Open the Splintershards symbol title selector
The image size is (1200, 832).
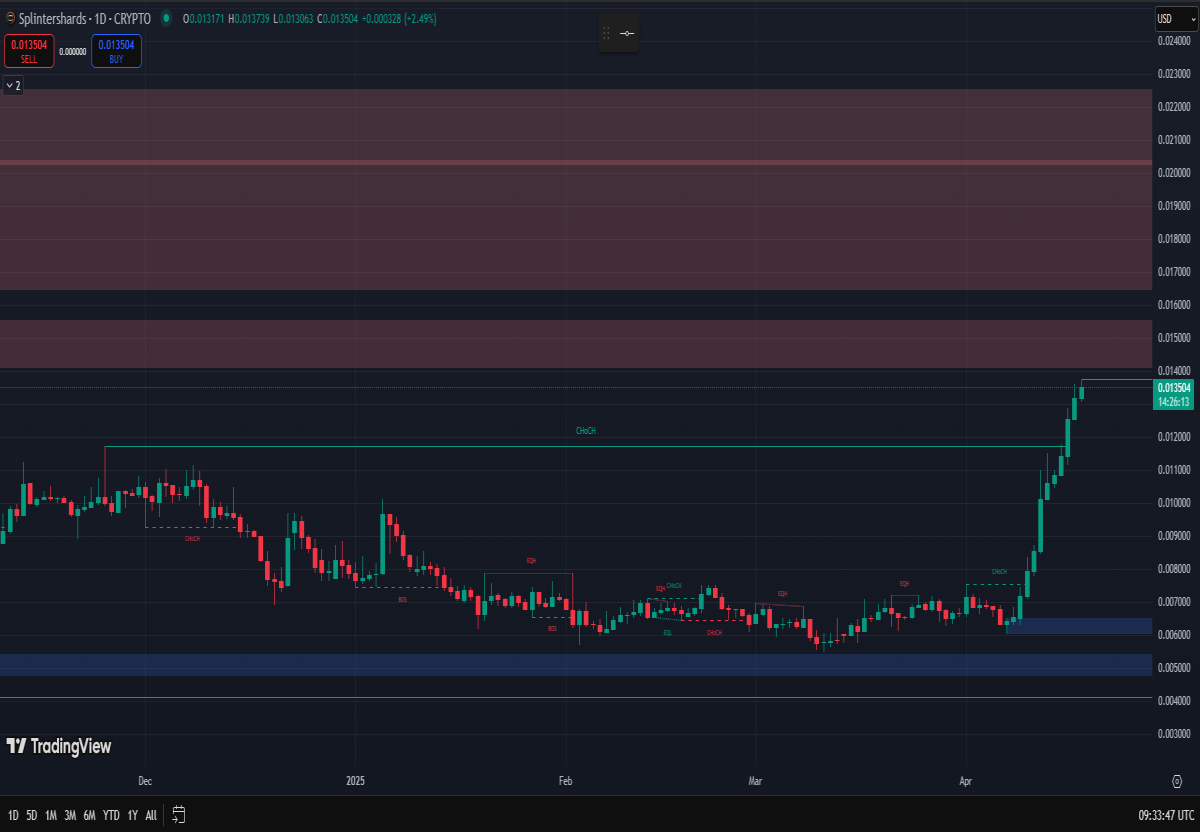coord(85,18)
